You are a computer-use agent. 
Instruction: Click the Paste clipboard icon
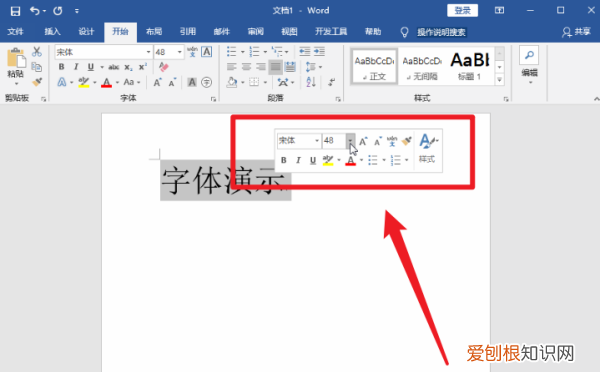click(x=16, y=58)
